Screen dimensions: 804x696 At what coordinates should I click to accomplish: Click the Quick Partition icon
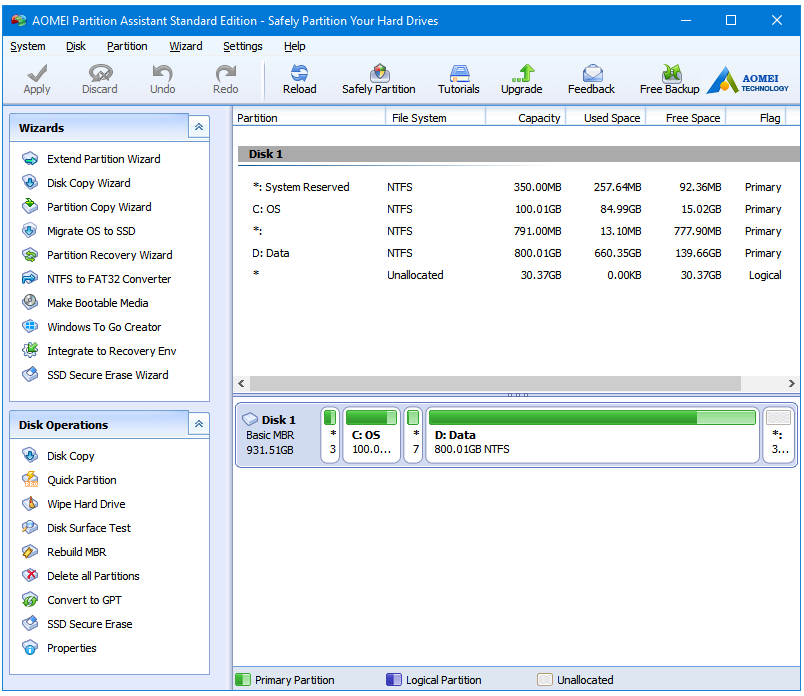30,480
